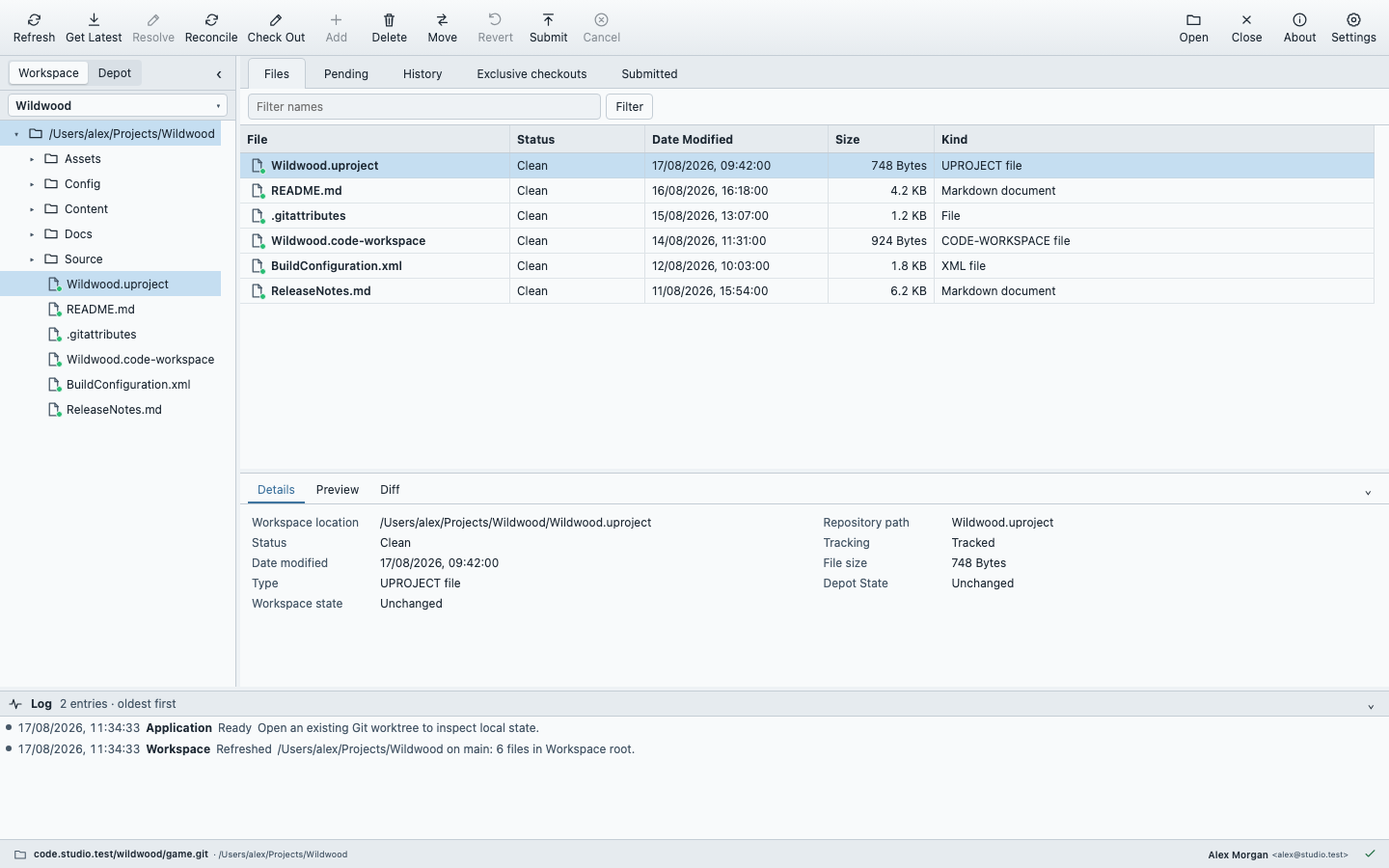1389x868 pixels.
Task: Switch sidebar to Depot view
Action: 115,73
